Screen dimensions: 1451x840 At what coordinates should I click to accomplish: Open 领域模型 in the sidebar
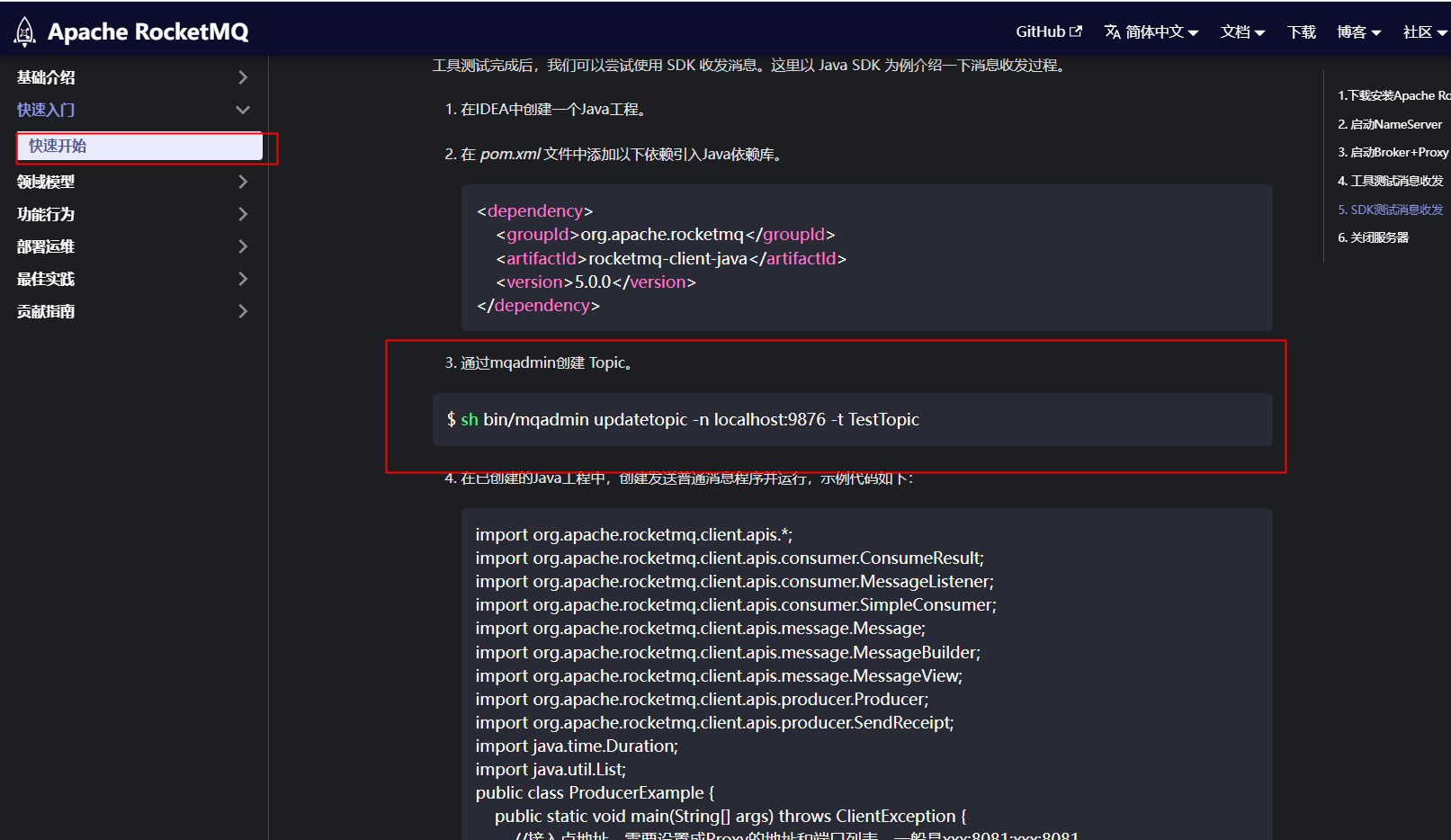click(x=46, y=182)
